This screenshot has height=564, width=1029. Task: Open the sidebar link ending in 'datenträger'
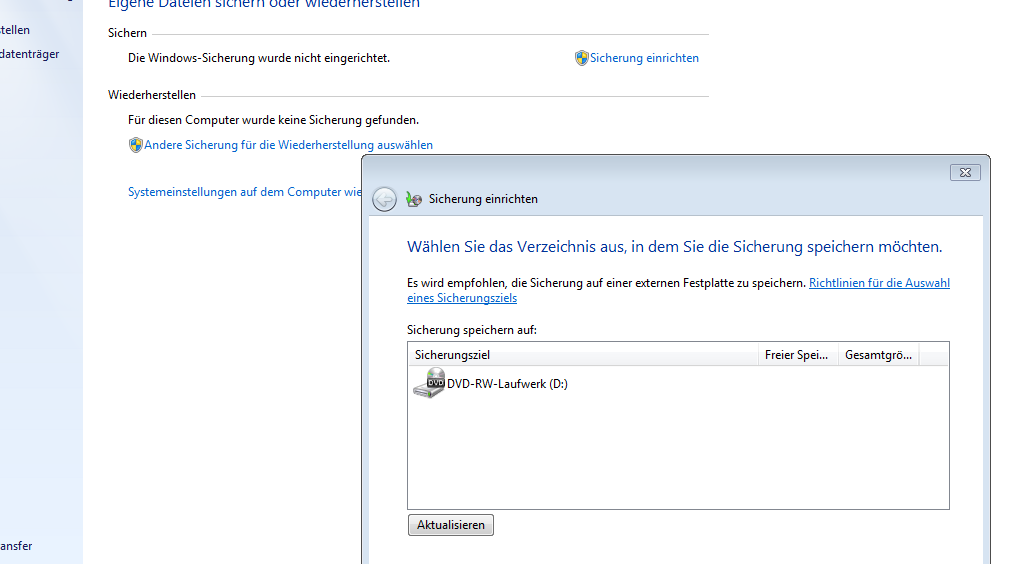click(x=30, y=54)
